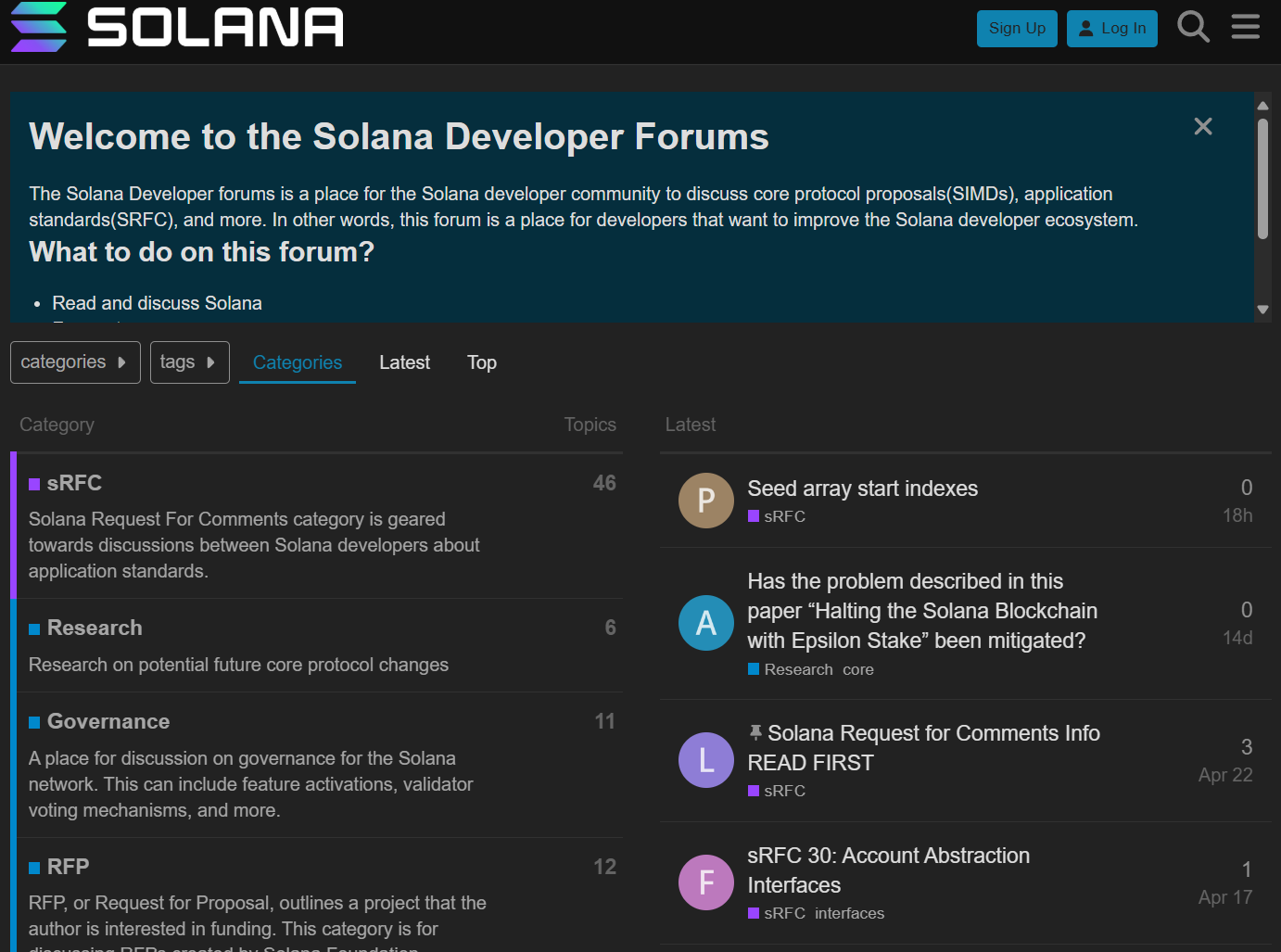Open user A avatar profile
Viewport: 1281px width, 952px height.
[706, 623]
